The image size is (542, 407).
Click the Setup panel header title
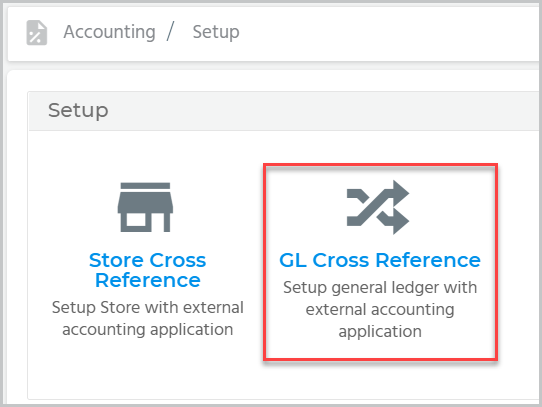pyautogui.click(x=78, y=111)
